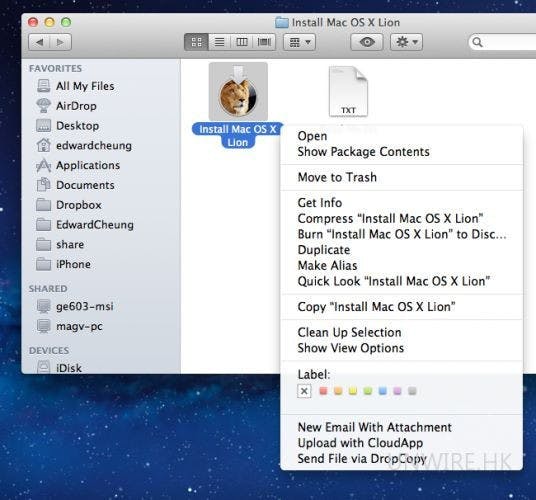Choose Make Alias
536x500 pixels.
402,266
